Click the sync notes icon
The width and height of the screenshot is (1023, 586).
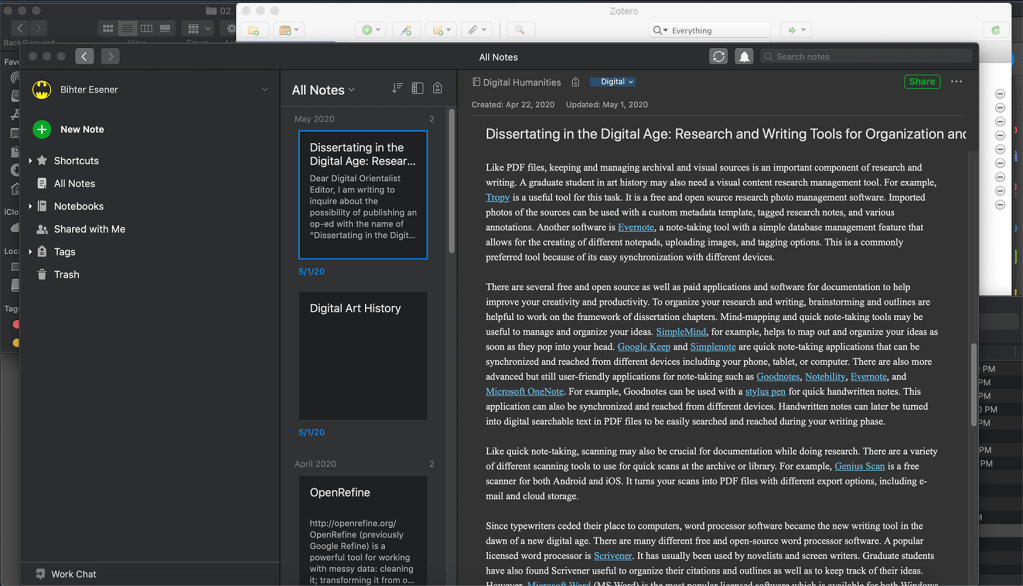coord(718,57)
